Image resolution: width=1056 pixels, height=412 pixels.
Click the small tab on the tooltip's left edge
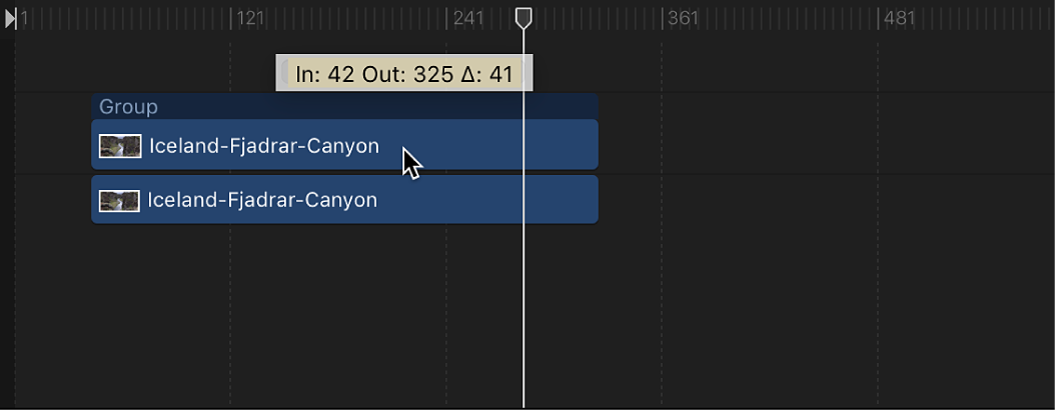(x=284, y=73)
